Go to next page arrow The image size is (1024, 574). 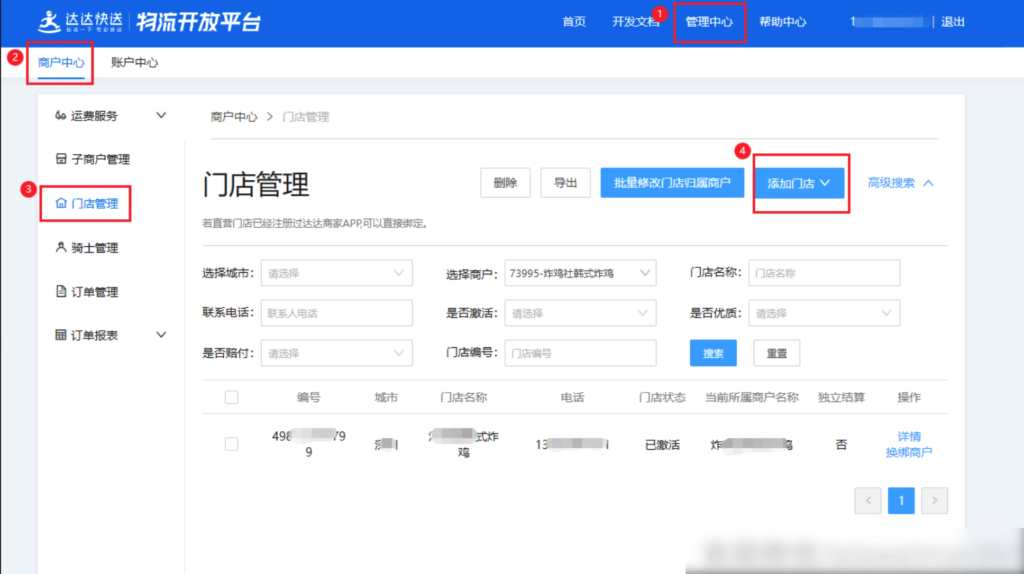click(934, 500)
